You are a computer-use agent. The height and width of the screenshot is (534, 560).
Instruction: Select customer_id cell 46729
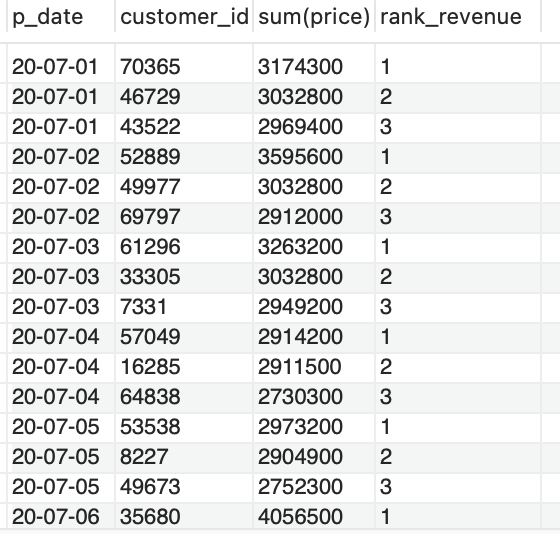point(184,97)
